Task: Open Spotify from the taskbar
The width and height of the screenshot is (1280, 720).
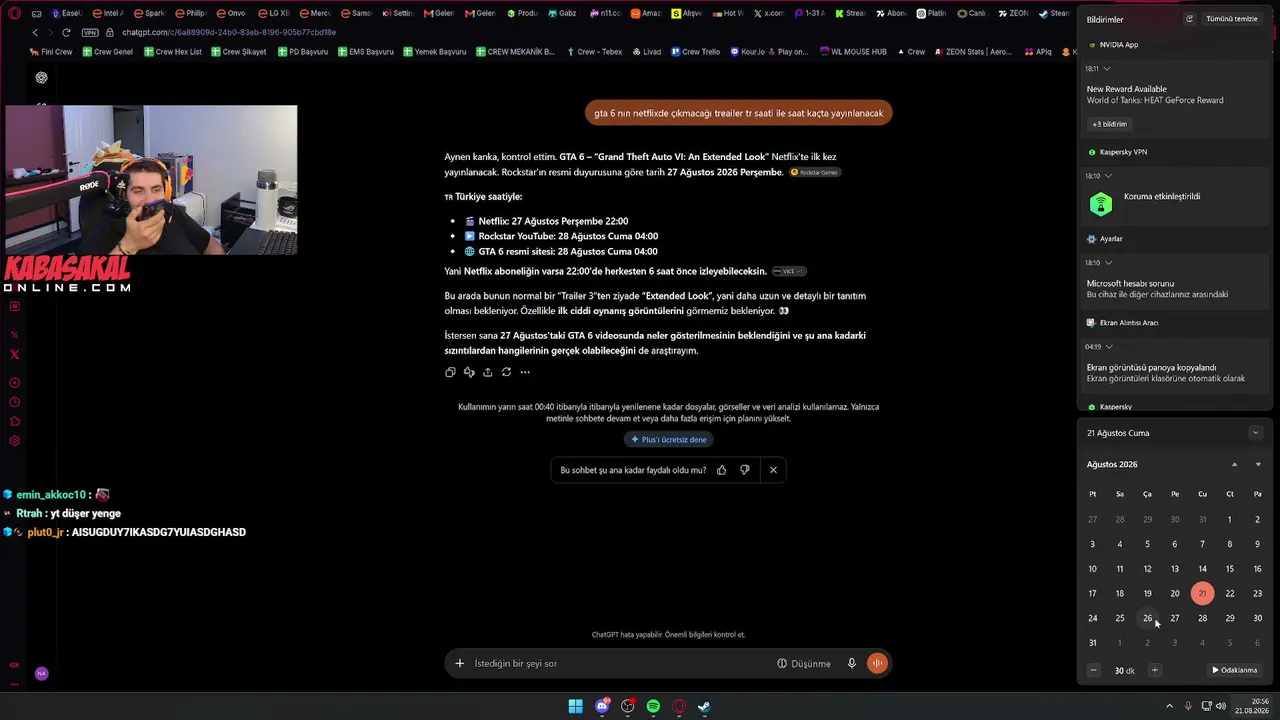Action: 653,706
